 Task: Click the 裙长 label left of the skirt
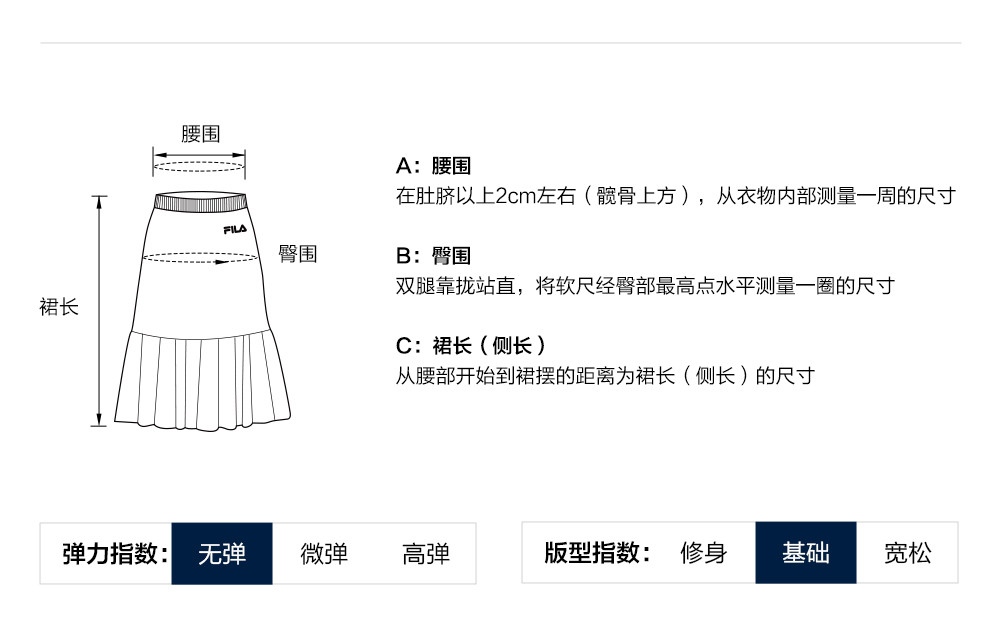tap(59, 307)
